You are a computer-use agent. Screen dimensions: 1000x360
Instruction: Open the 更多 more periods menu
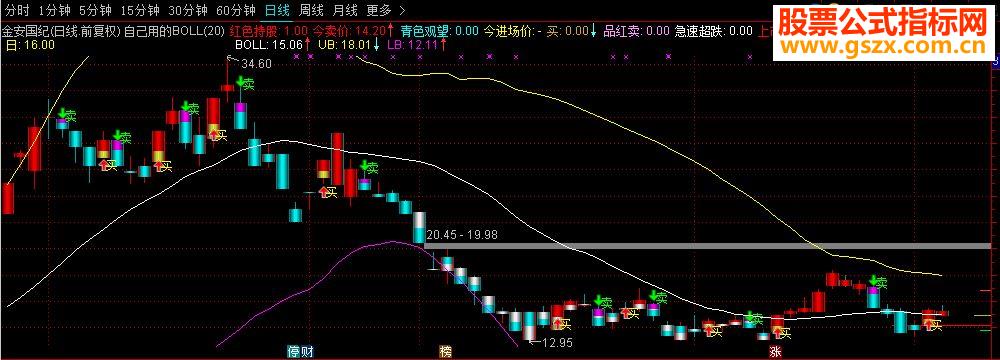(379, 10)
